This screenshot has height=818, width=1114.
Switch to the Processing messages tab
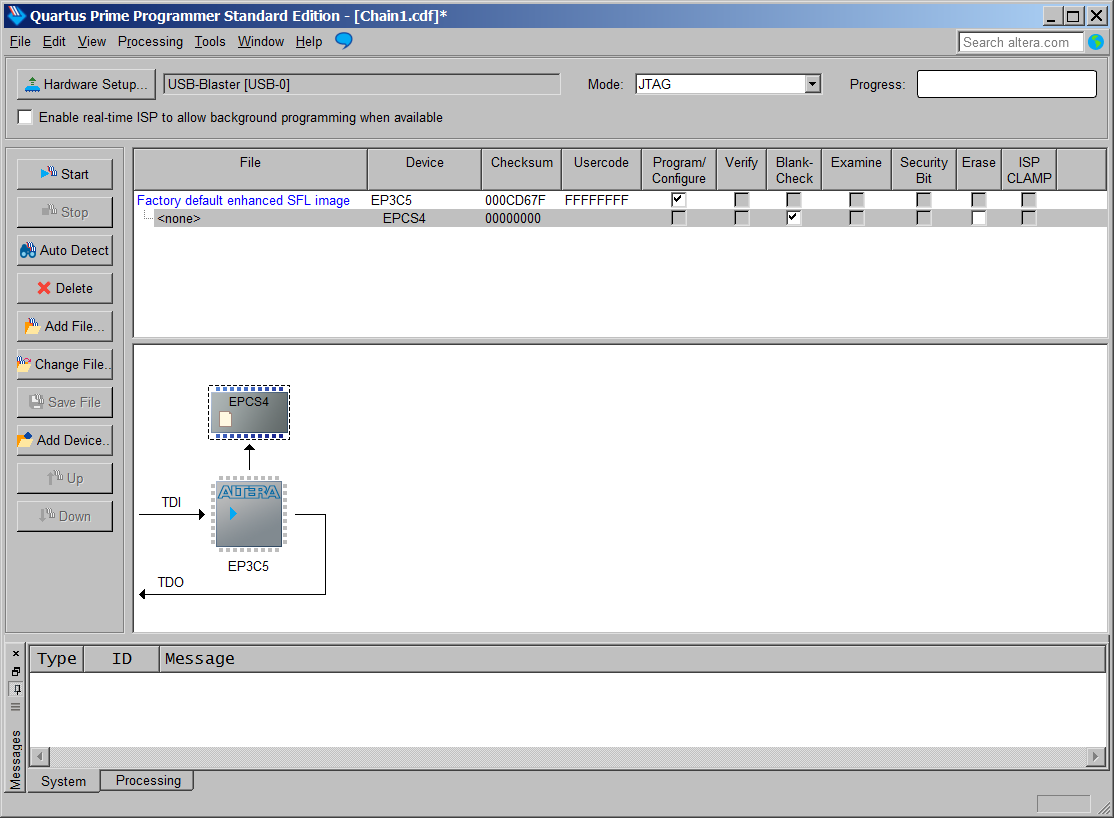click(x=148, y=780)
